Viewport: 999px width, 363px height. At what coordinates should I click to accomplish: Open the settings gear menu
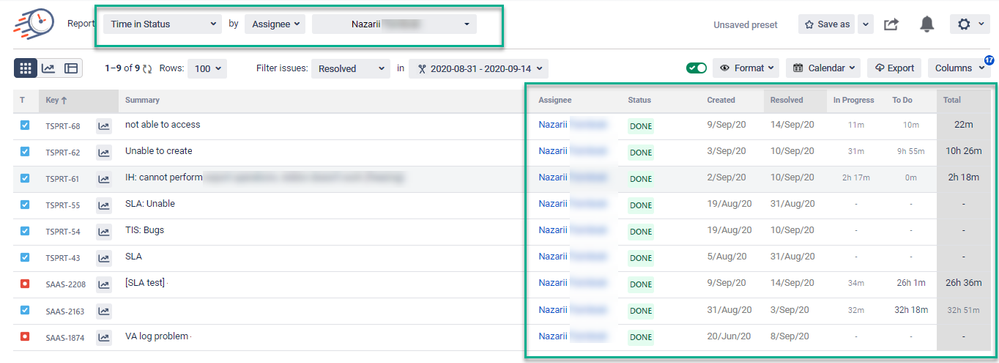pyautogui.click(x=970, y=24)
